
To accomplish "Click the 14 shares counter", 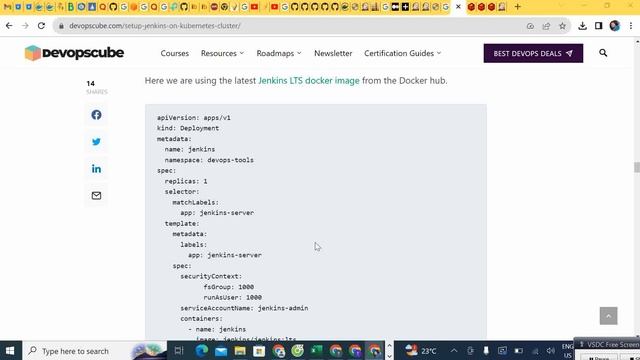I will click(x=96, y=87).
